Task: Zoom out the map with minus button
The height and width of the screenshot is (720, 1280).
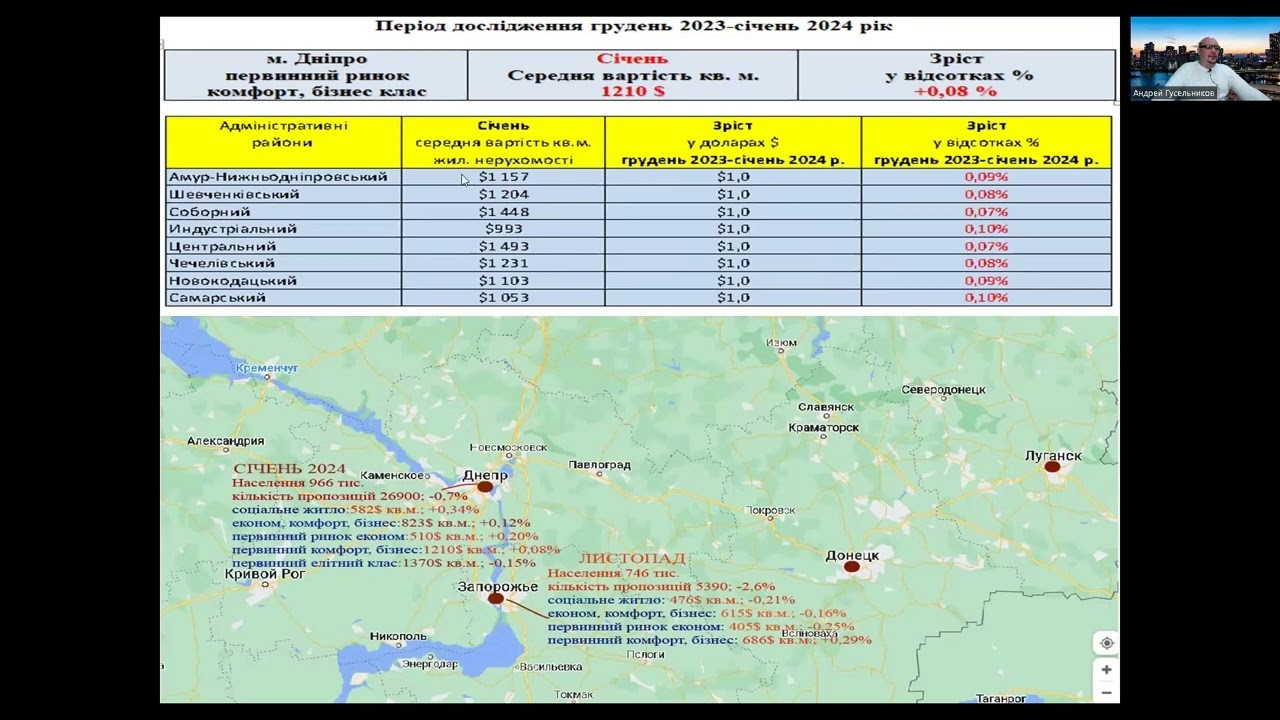Action: pos(1106,692)
